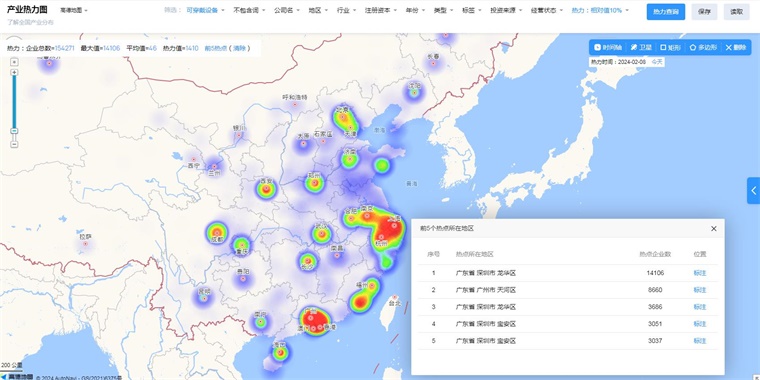Viewport: 760px width, 380px height.
Task: Click the 热力查询 button
Action: tap(665, 12)
